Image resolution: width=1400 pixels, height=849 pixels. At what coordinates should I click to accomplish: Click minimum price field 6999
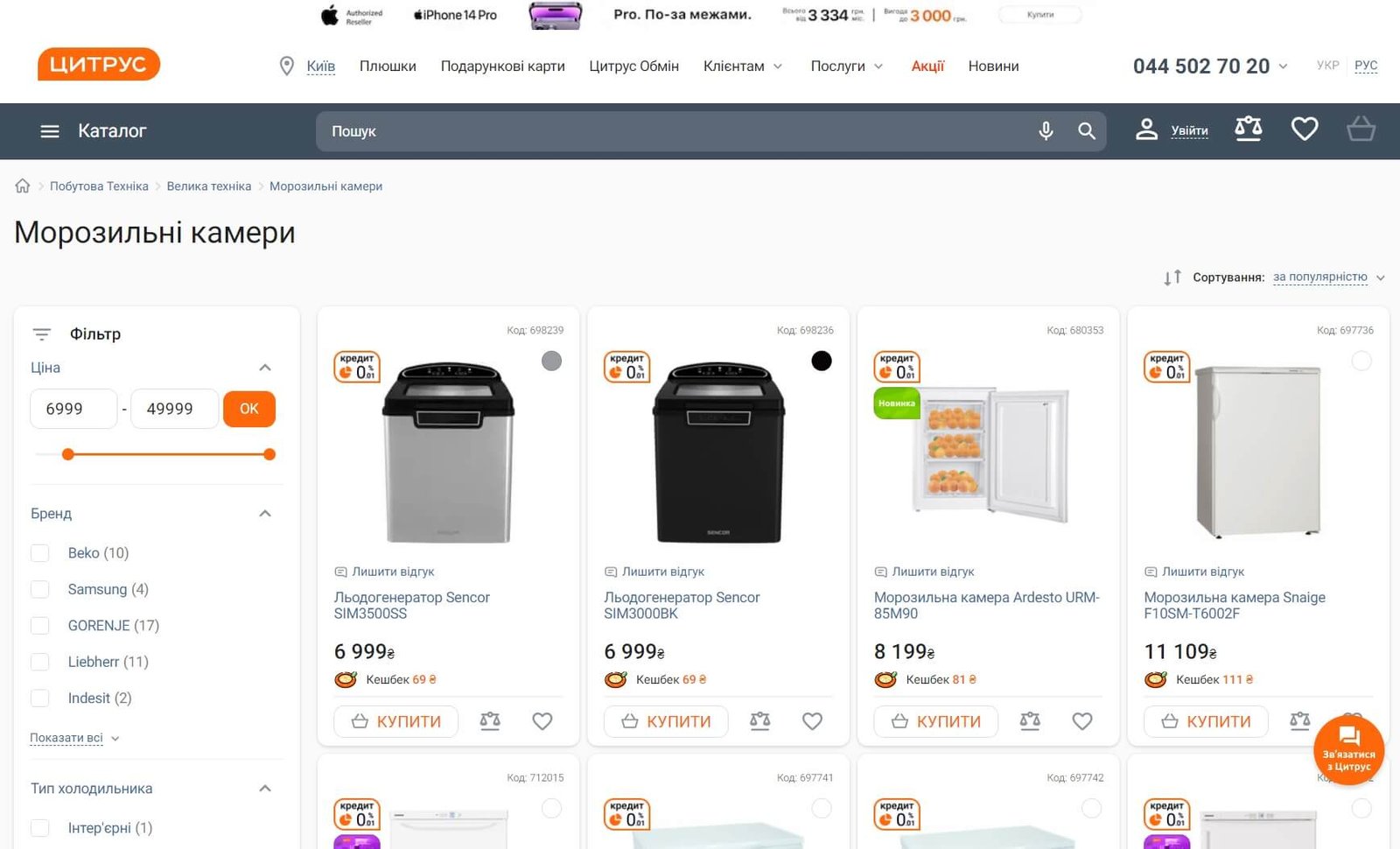coord(73,409)
